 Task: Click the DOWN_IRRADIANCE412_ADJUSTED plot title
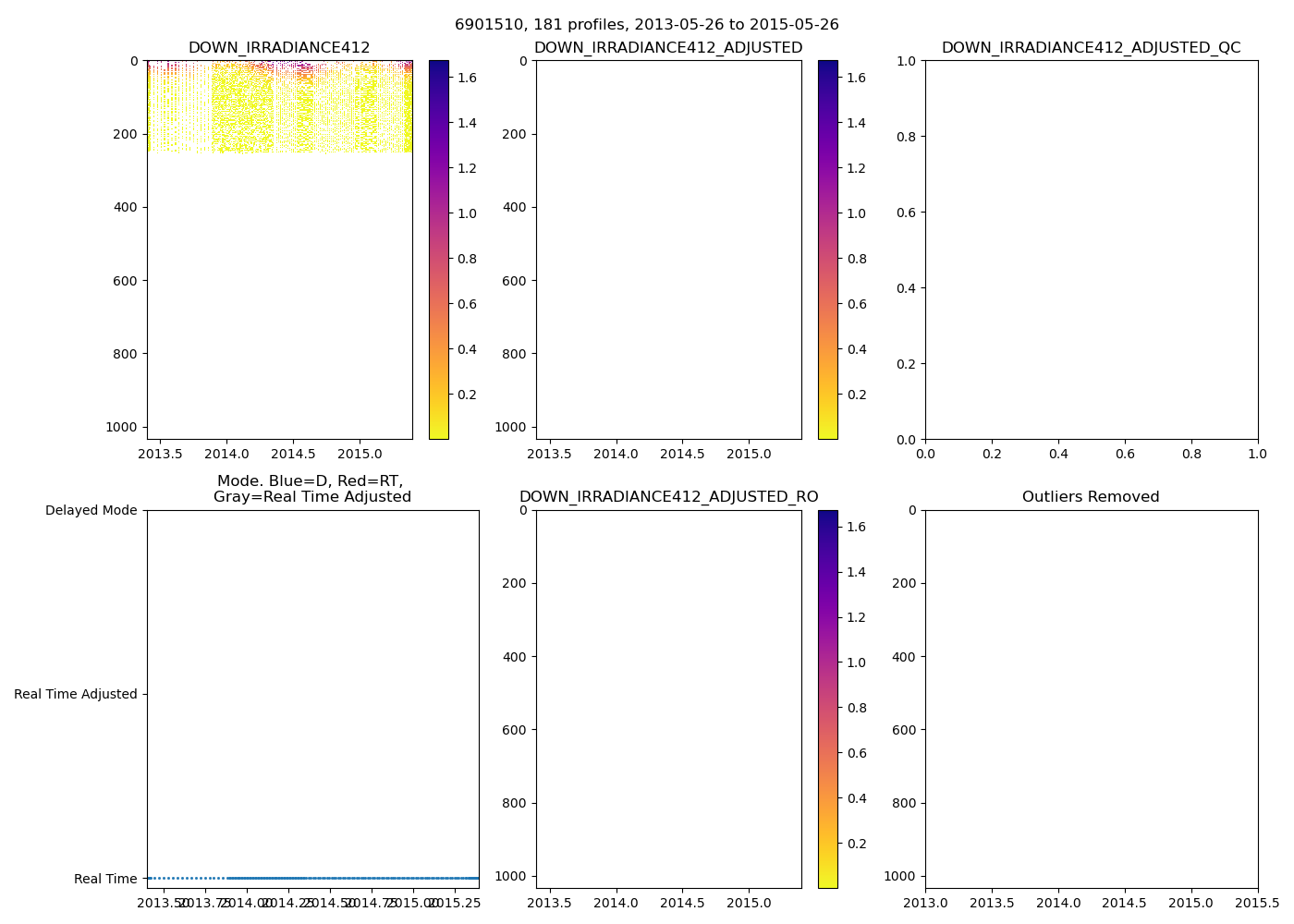(x=668, y=48)
